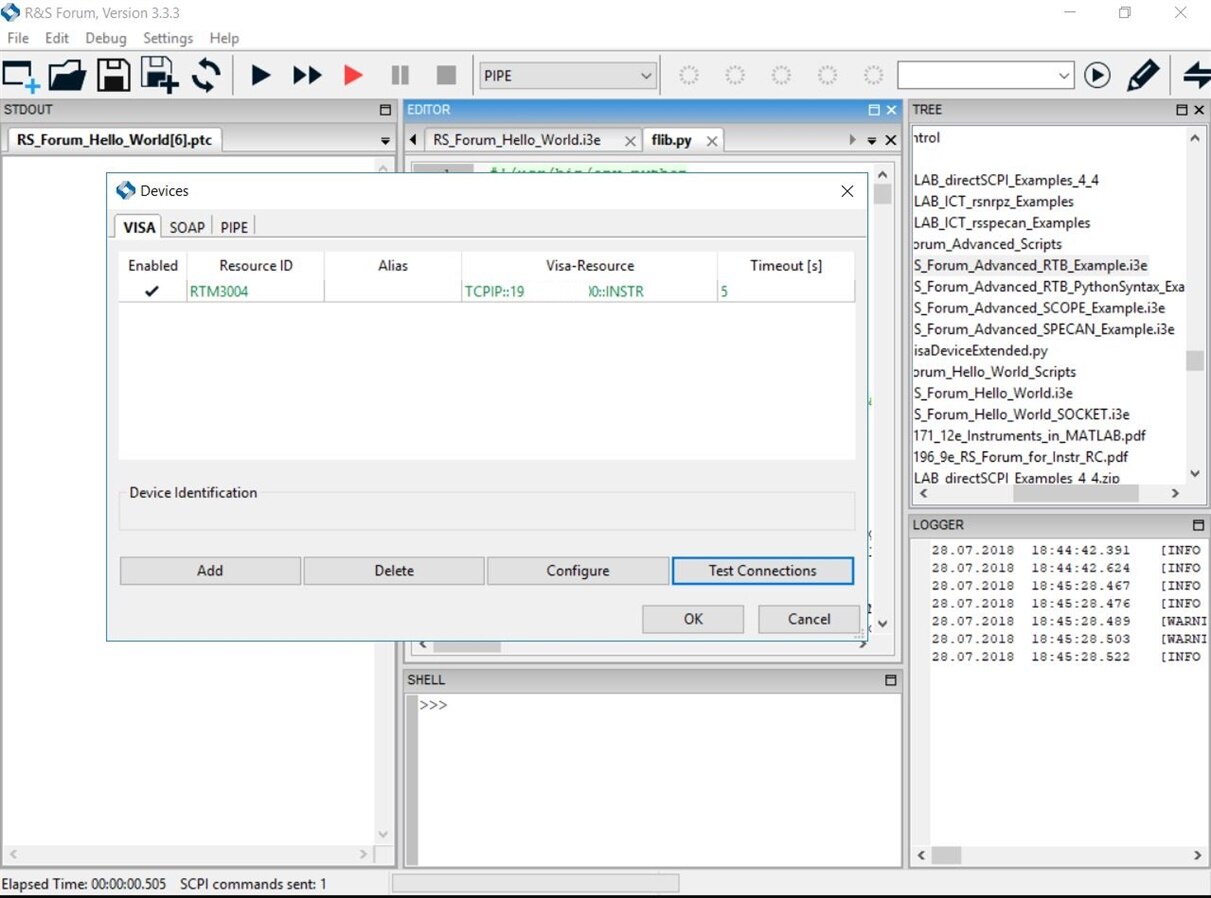Open a file with folder icon
The height and width of the screenshot is (898, 1211).
click(67, 76)
